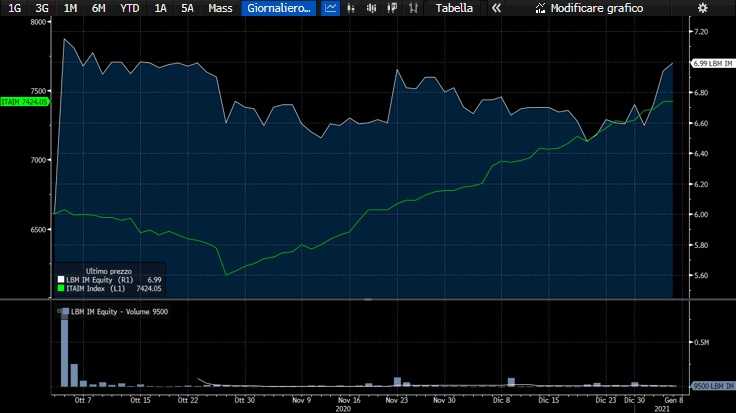The width and height of the screenshot is (737, 413).
Task: Click the Dic 23 date label
Action: pyautogui.click(x=605, y=400)
